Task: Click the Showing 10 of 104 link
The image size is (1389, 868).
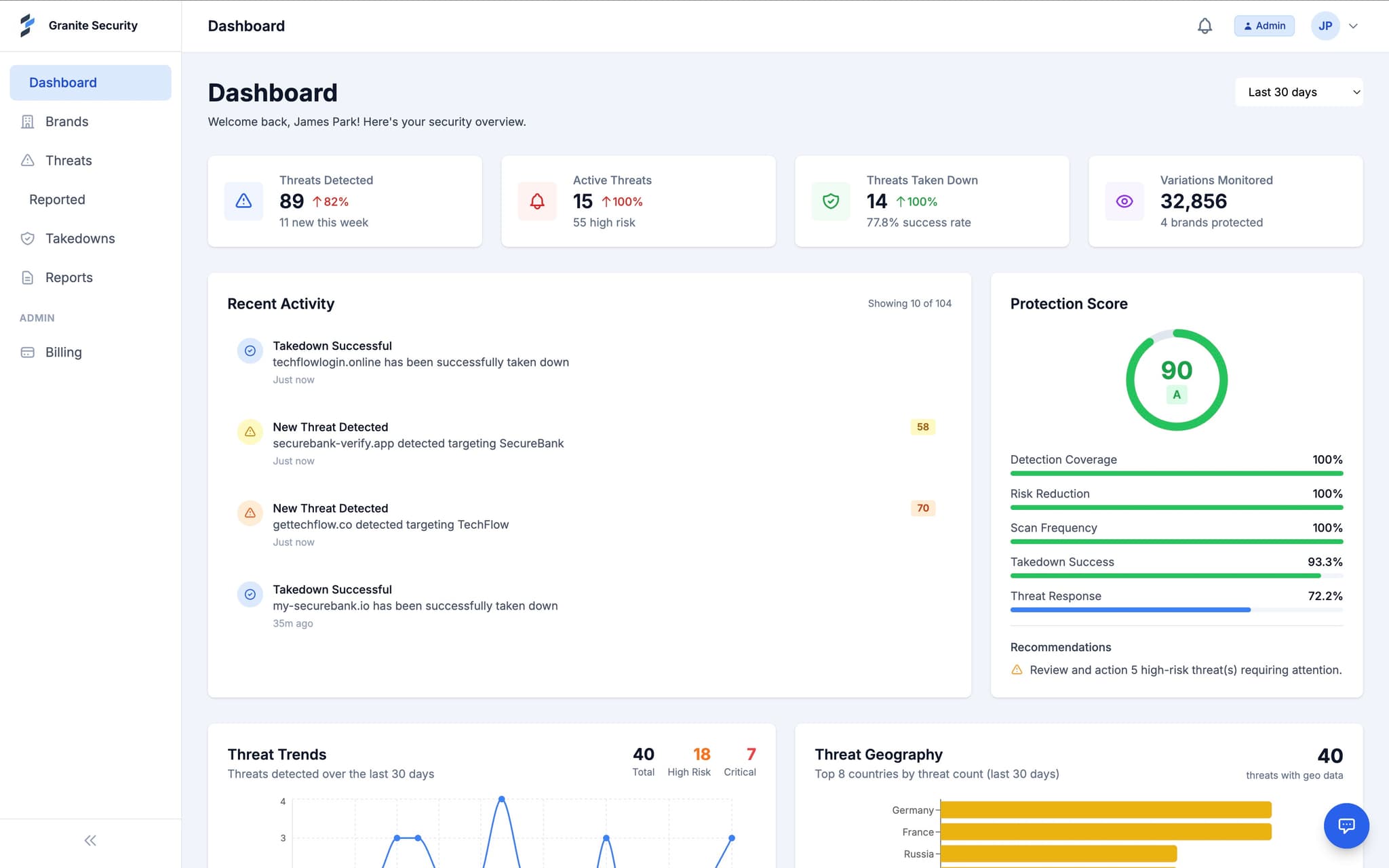Action: (909, 303)
